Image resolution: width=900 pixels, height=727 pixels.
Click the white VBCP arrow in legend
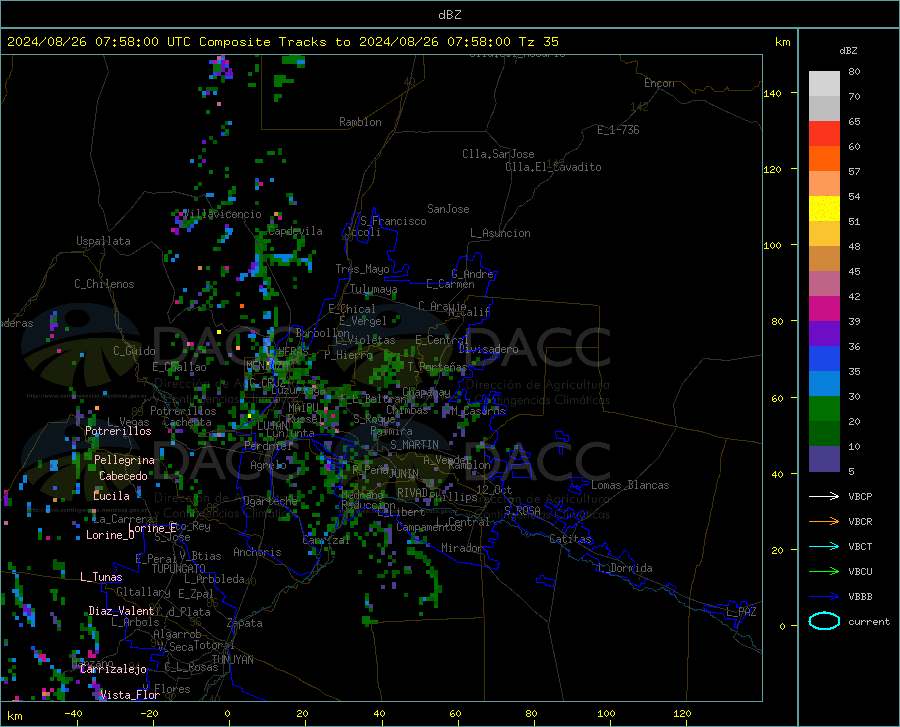[824, 496]
